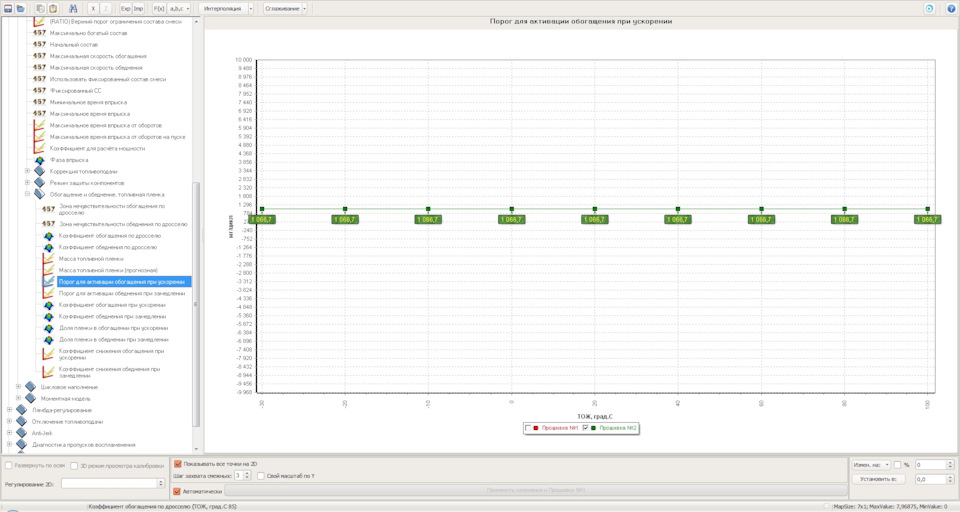
Task: Click graph icon of Коэффициент для расчёта мощности
Action: 39,148
